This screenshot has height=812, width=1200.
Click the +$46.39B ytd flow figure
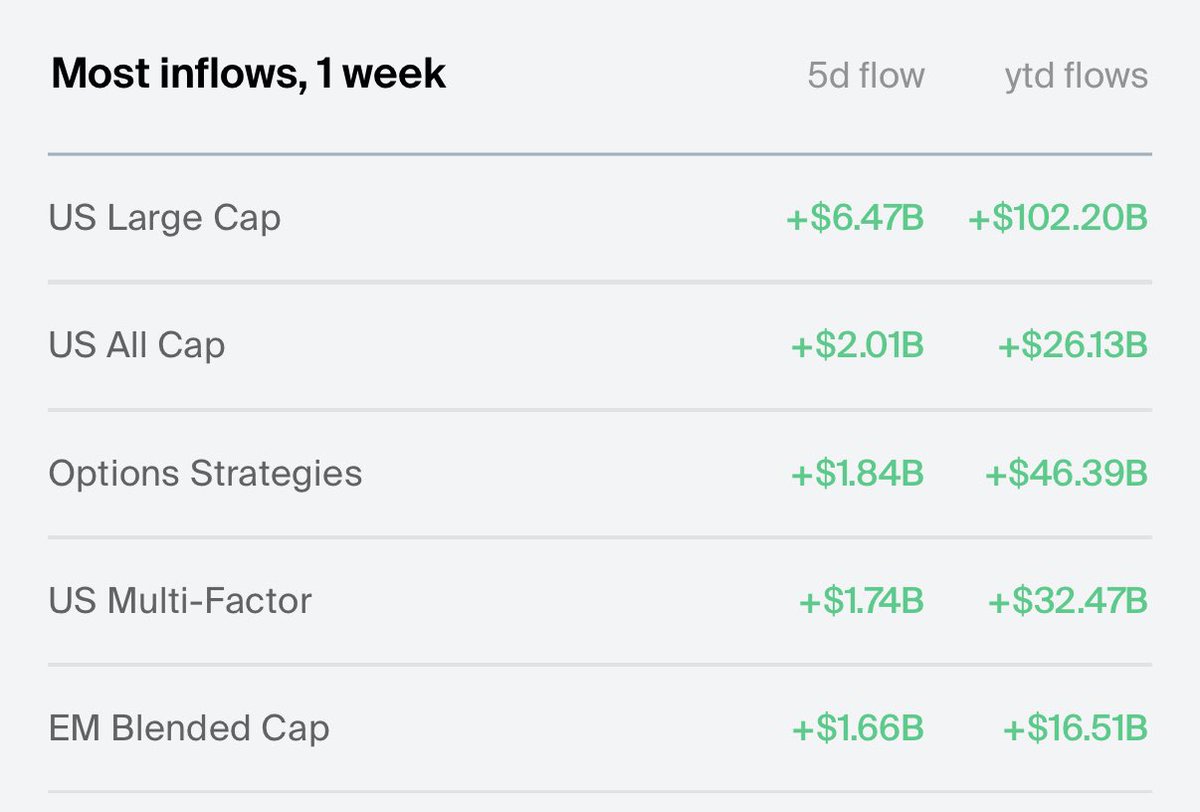[x=1067, y=474]
